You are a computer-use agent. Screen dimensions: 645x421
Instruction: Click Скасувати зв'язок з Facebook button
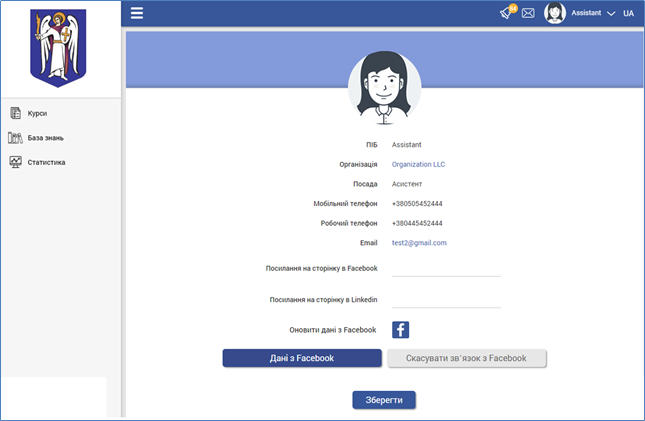(x=467, y=358)
